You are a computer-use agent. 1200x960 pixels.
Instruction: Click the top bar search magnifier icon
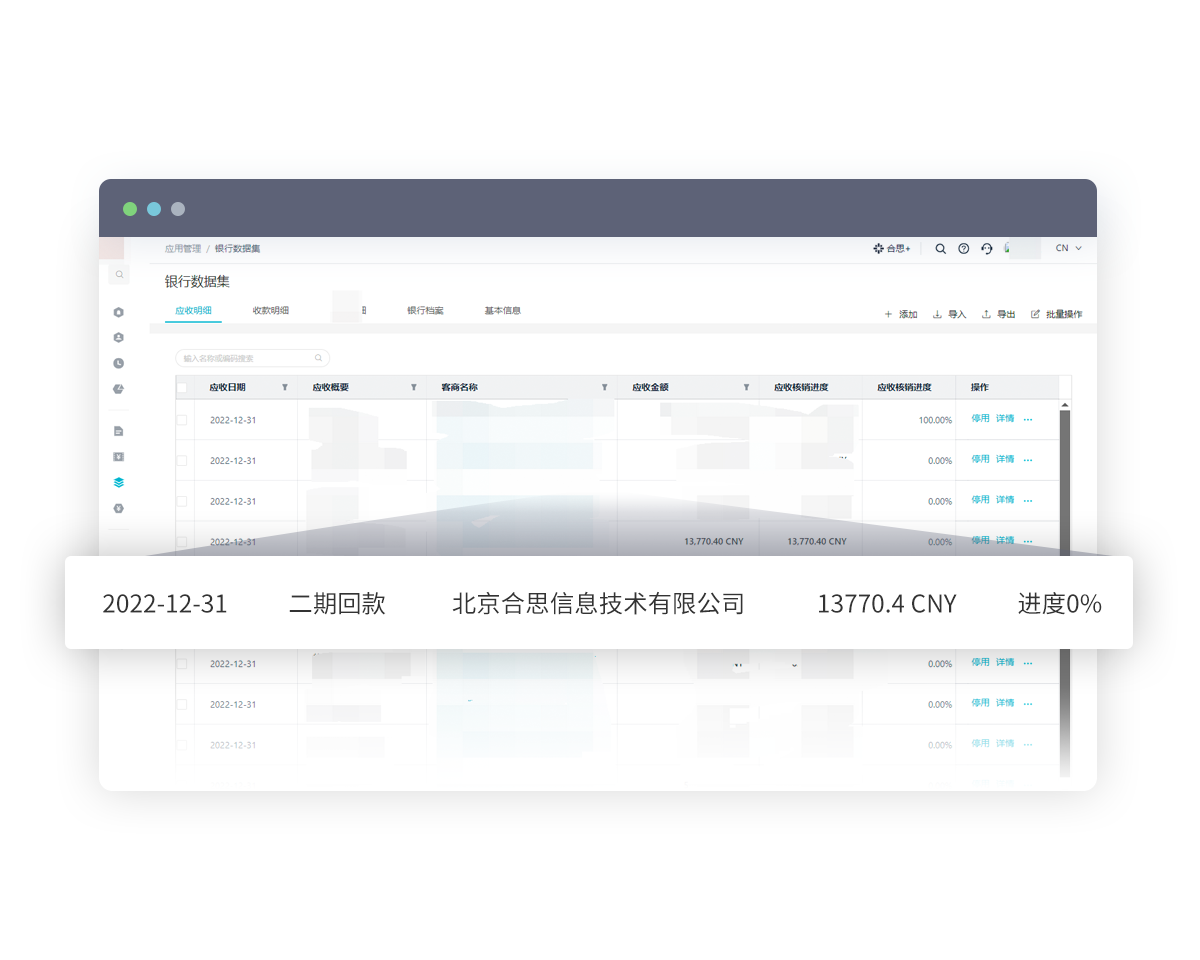940,248
